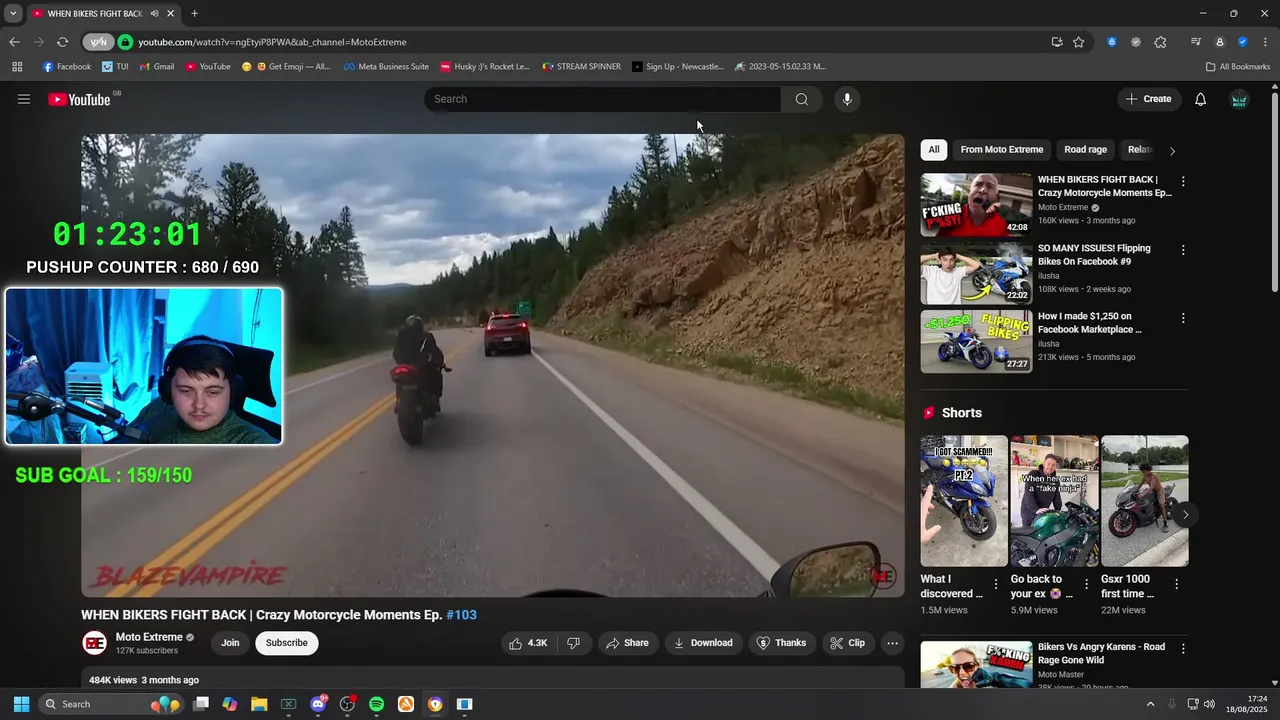Download the video
The width and height of the screenshot is (1280, 720).
[x=703, y=643]
